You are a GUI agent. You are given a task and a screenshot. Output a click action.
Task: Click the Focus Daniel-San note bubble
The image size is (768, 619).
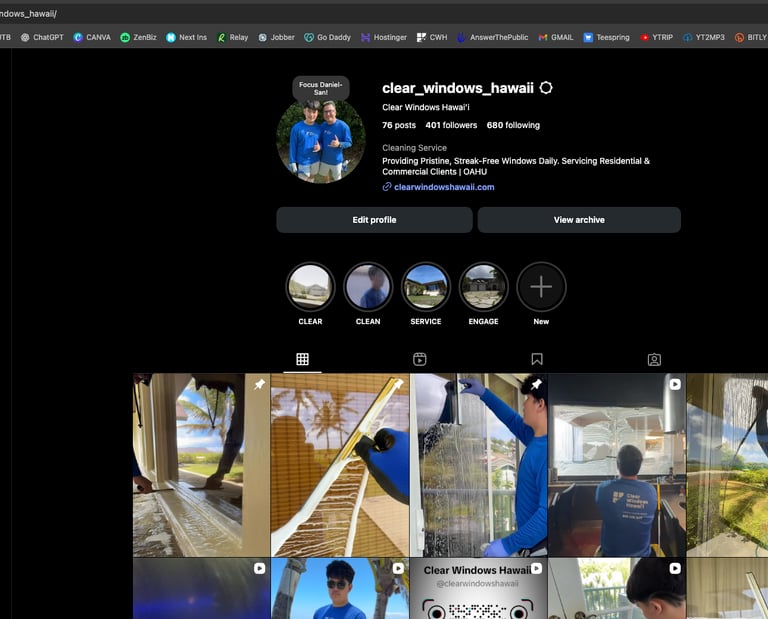pyautogui.click(x=321, y=88)
